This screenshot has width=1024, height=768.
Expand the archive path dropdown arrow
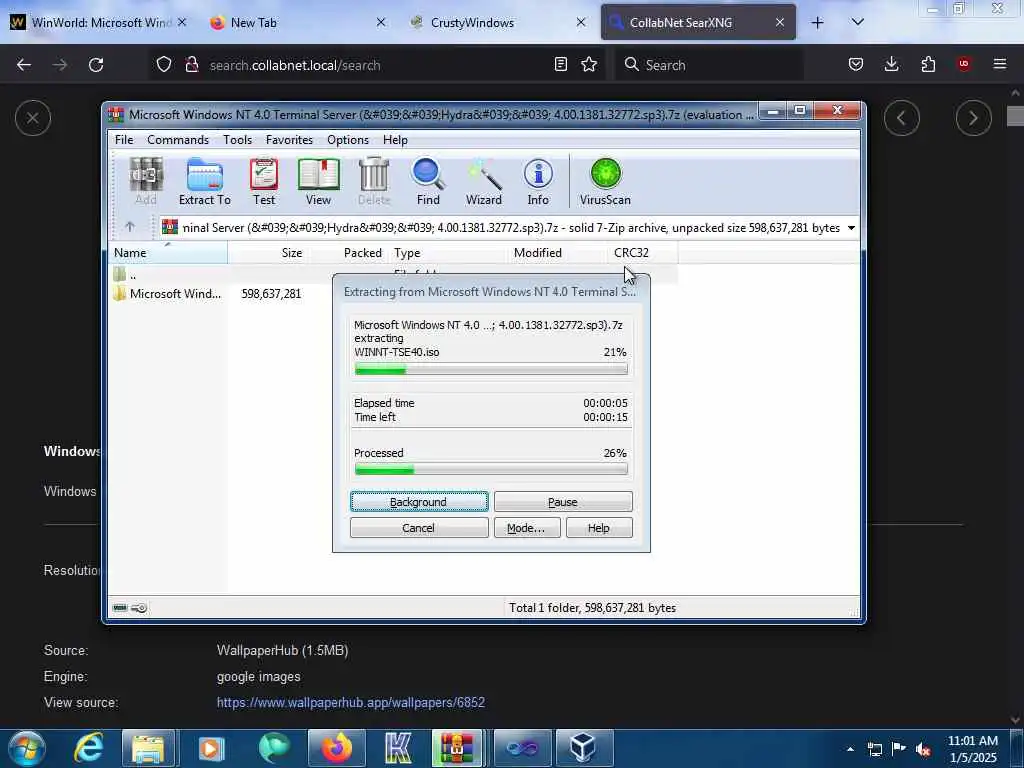coord(851,228)
